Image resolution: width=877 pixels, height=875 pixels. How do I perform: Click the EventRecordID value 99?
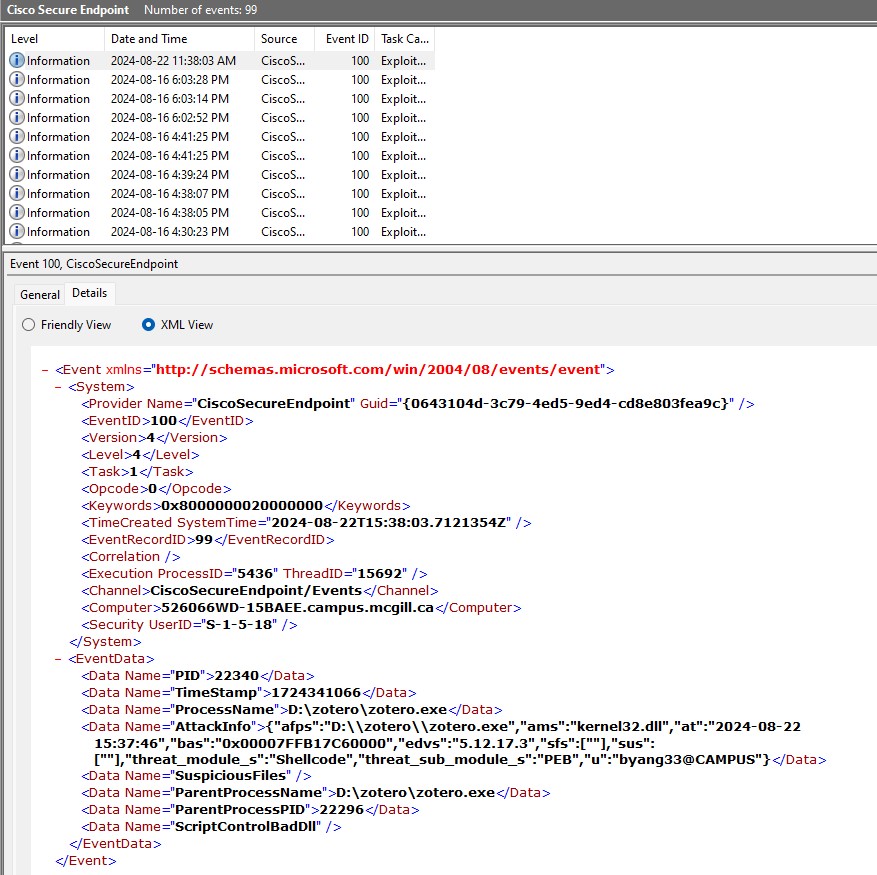(204, 540)
